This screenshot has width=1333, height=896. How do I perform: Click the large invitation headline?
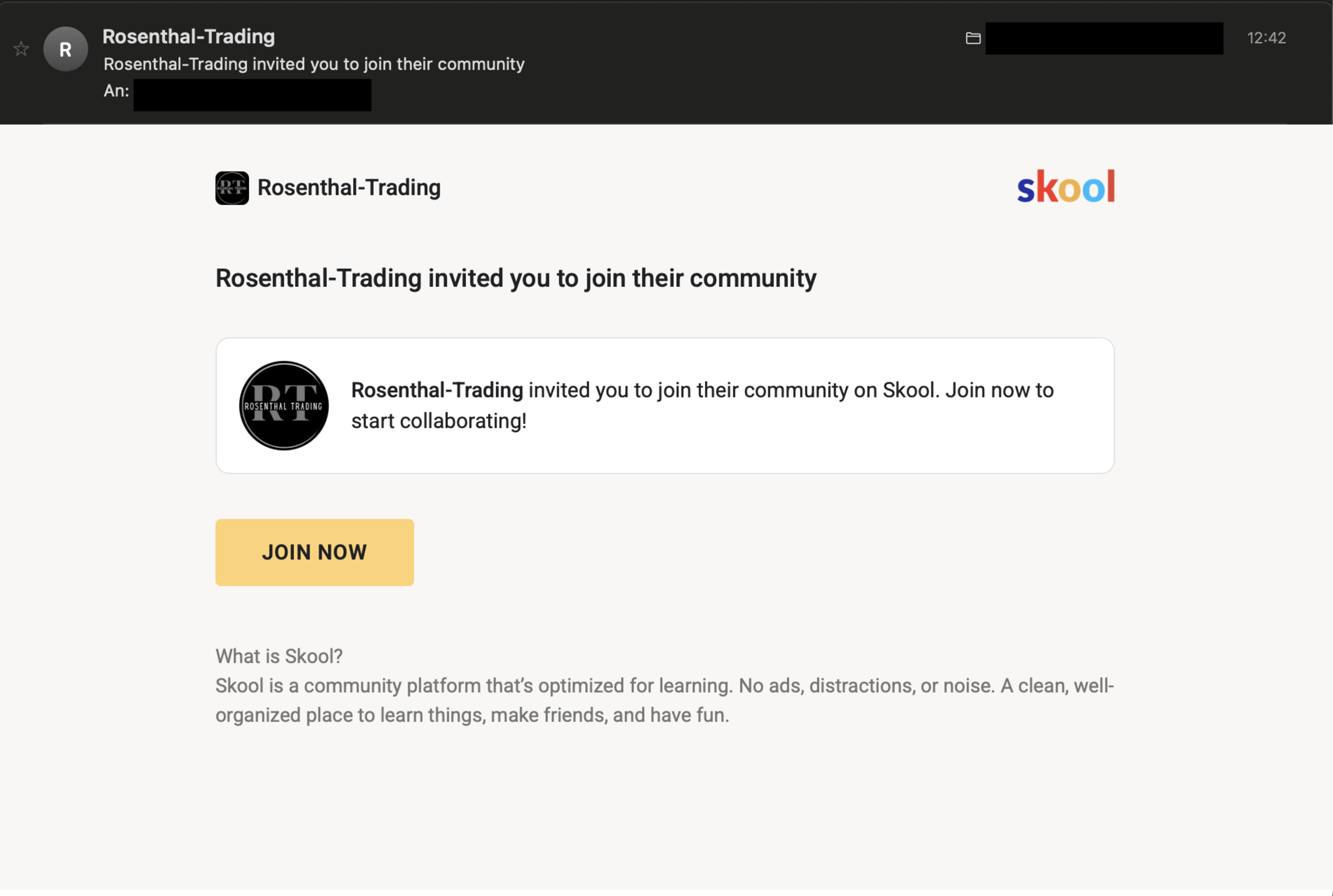click(515, 278)
